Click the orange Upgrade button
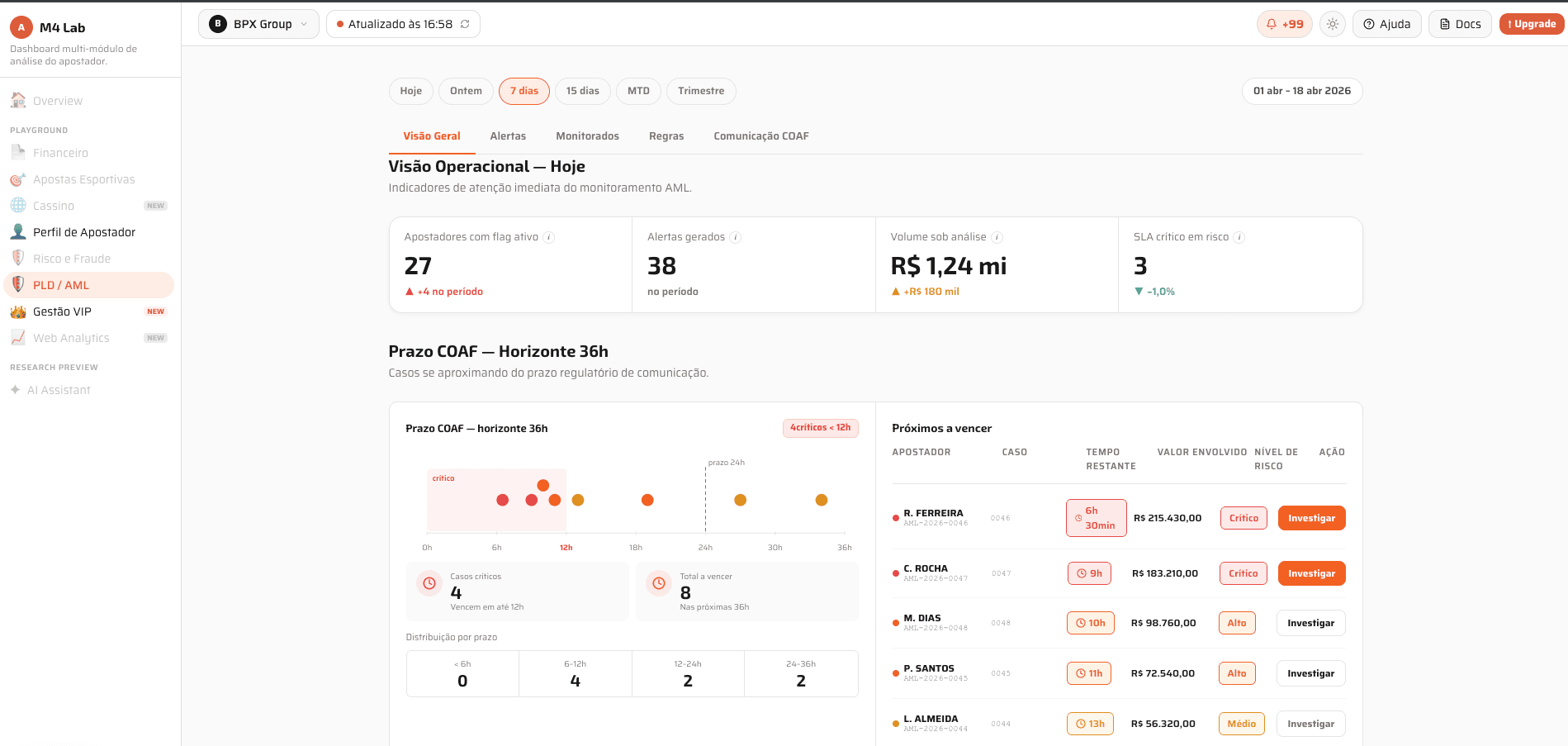 [x=1532, y=24]
